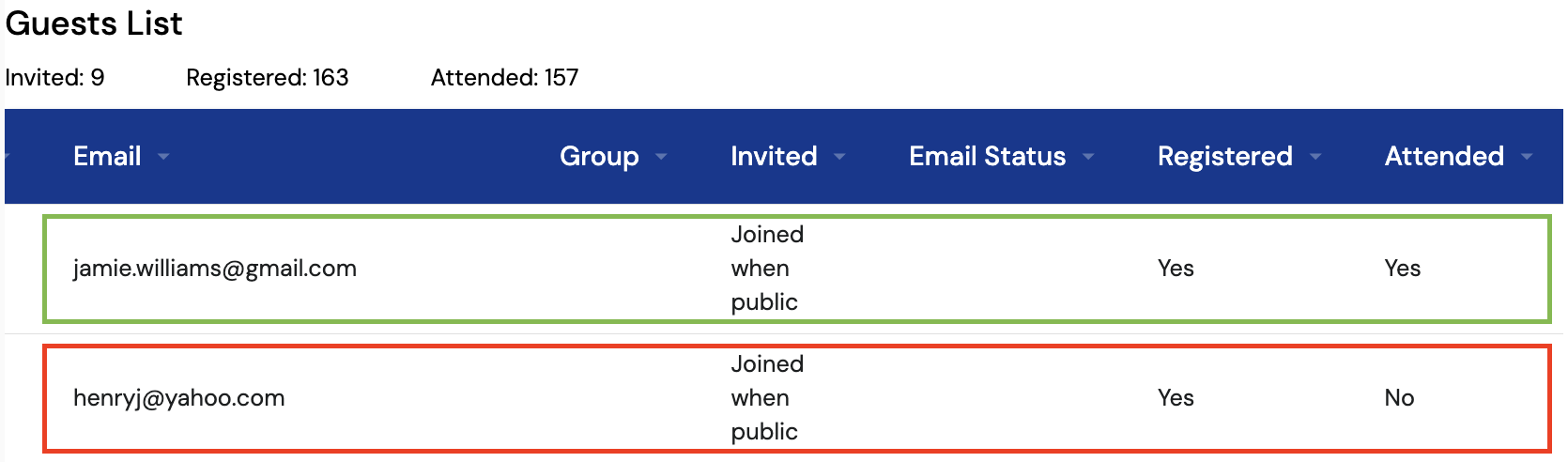Click Joined when public for henryj
The height and width of the screenshot is (462, 1568).
click(x=766, y=398)
